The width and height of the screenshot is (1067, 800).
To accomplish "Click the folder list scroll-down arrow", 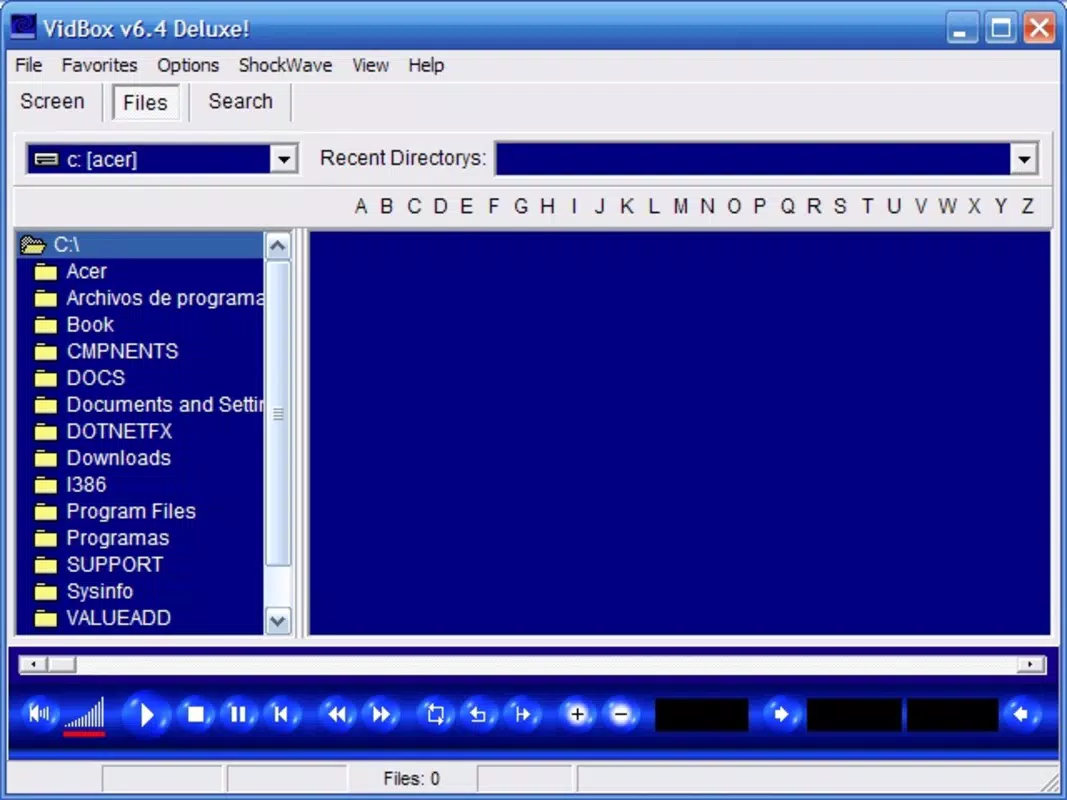I will 278,620.
